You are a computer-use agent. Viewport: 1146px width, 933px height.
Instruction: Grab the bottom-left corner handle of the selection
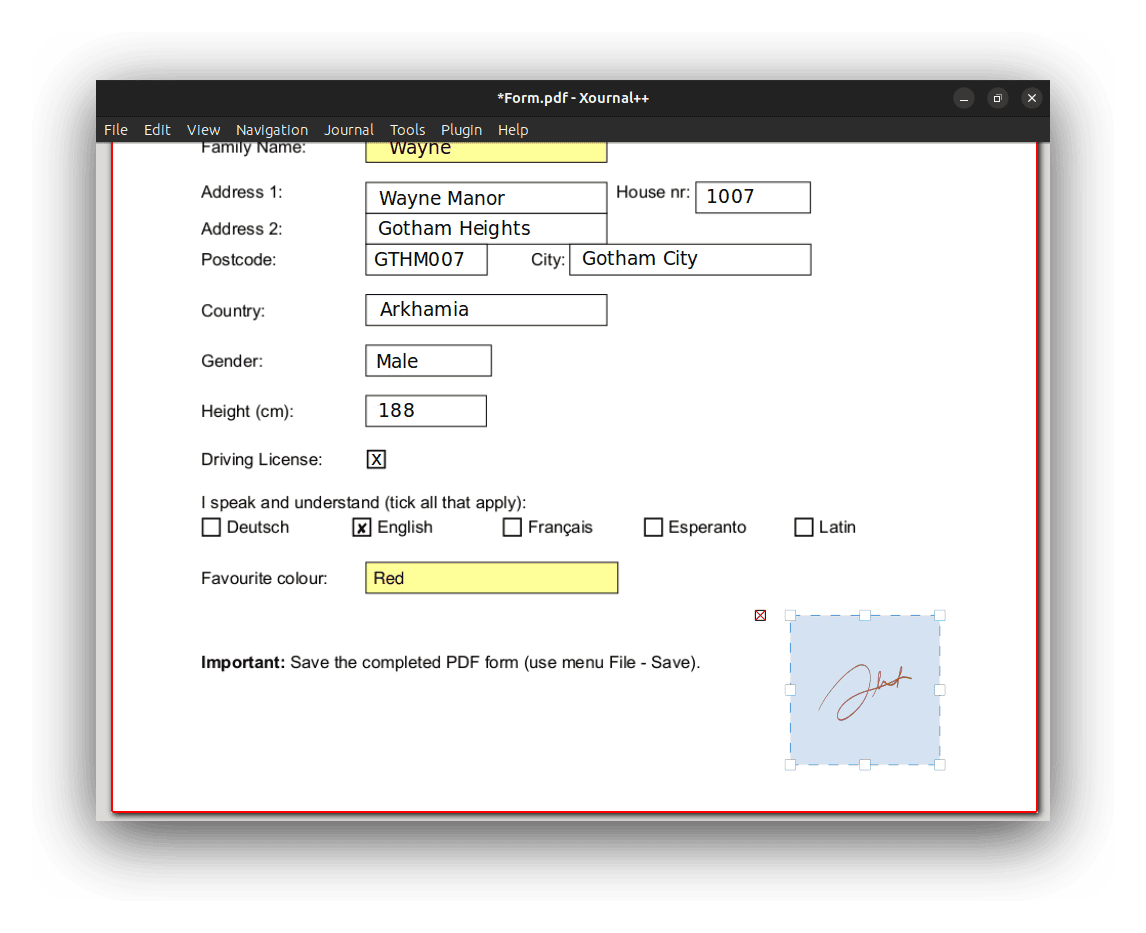click(790, 765)
